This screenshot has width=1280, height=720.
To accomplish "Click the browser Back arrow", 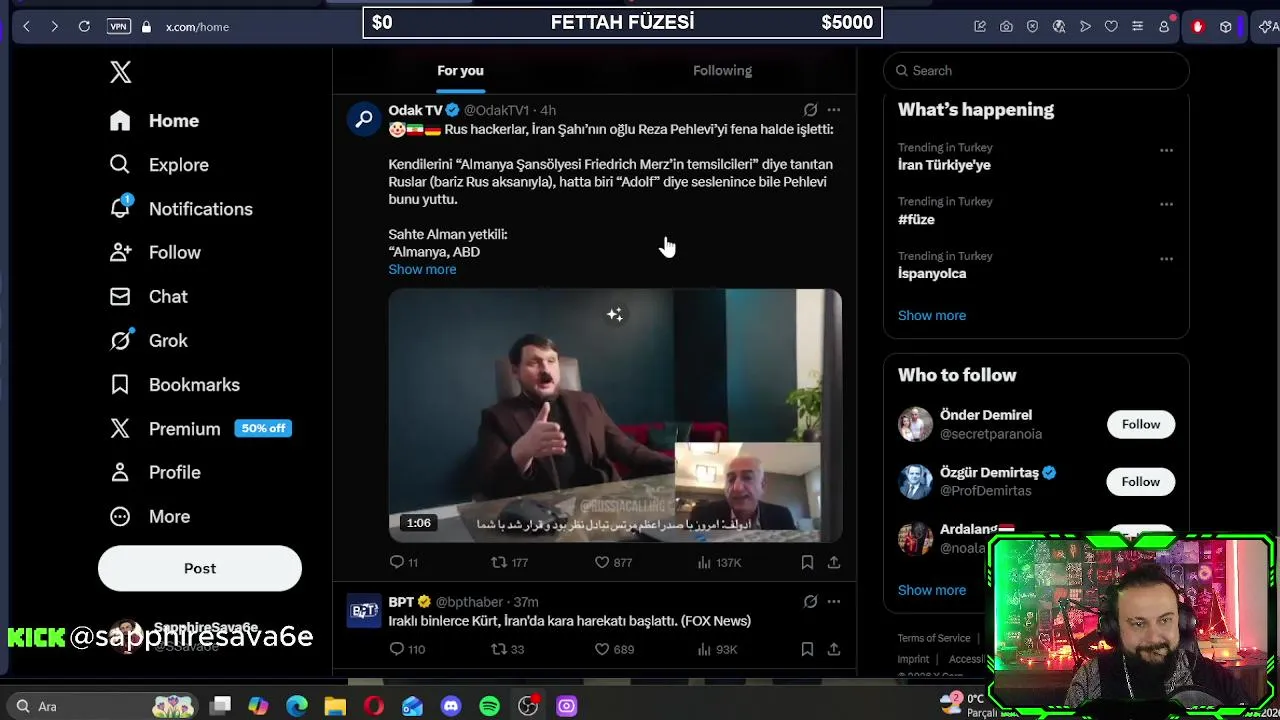I will coord(26,27).
